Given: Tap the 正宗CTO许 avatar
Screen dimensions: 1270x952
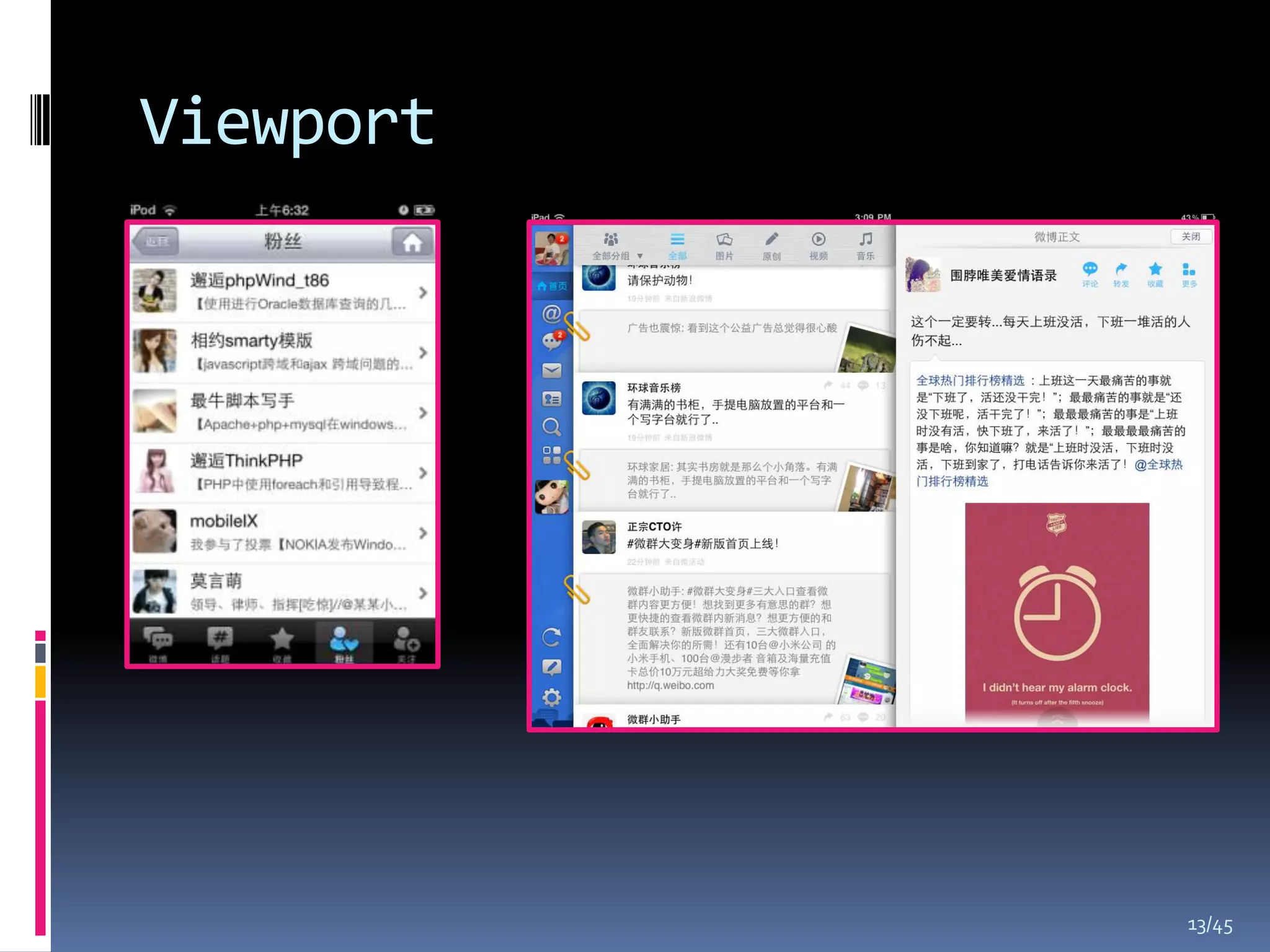Looking at the screenshot, I should [x=598, y=537].
